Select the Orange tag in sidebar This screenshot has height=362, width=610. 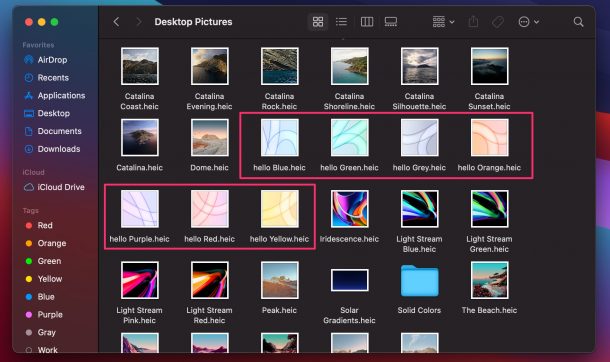46,243
